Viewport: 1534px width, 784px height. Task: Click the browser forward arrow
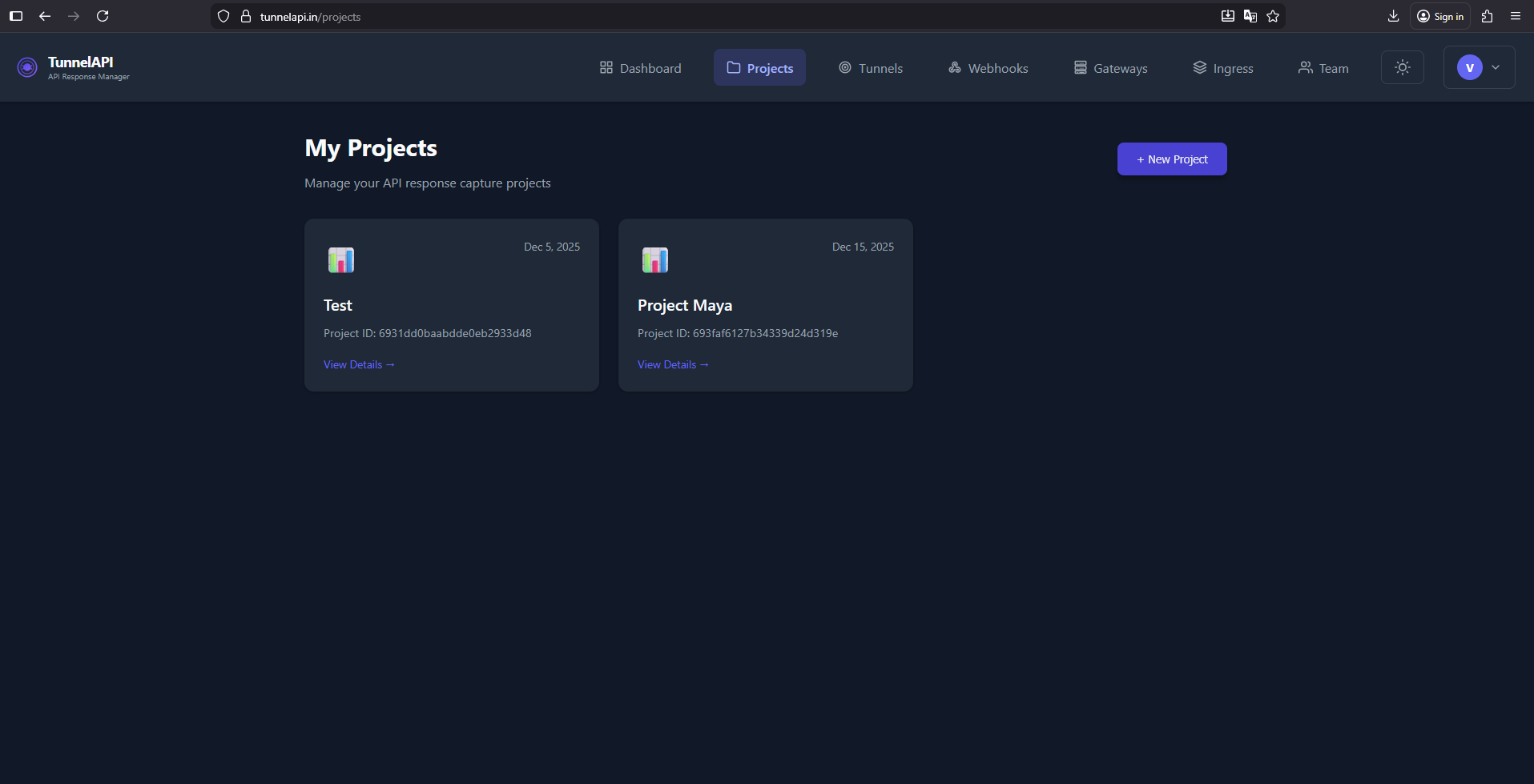(x=74, y=16)
